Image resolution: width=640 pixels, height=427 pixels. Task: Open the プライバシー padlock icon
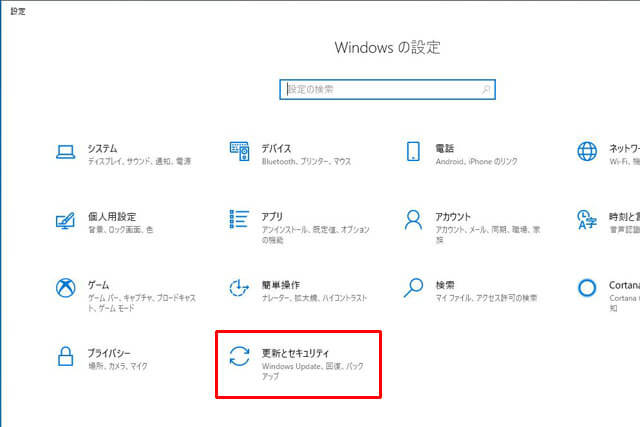tap(65, 356)
